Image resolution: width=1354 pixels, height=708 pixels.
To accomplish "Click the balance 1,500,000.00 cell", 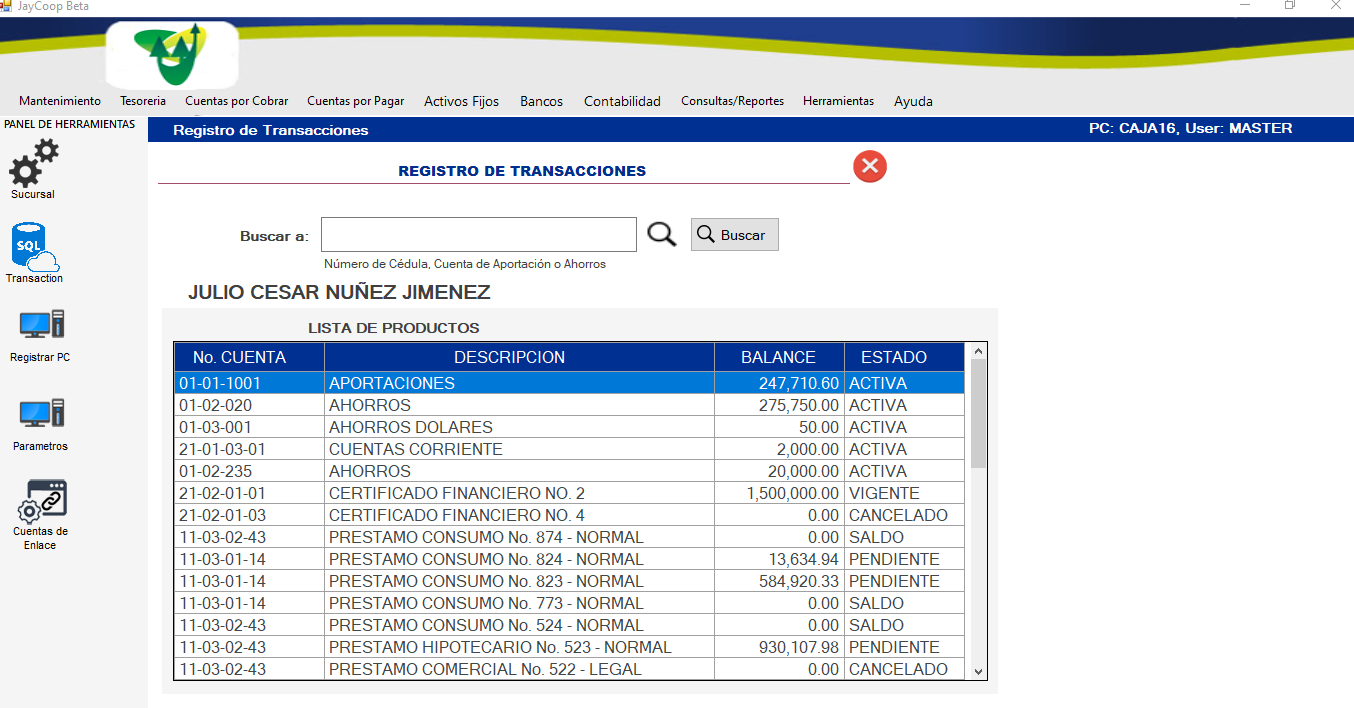I will click(779, 493).
